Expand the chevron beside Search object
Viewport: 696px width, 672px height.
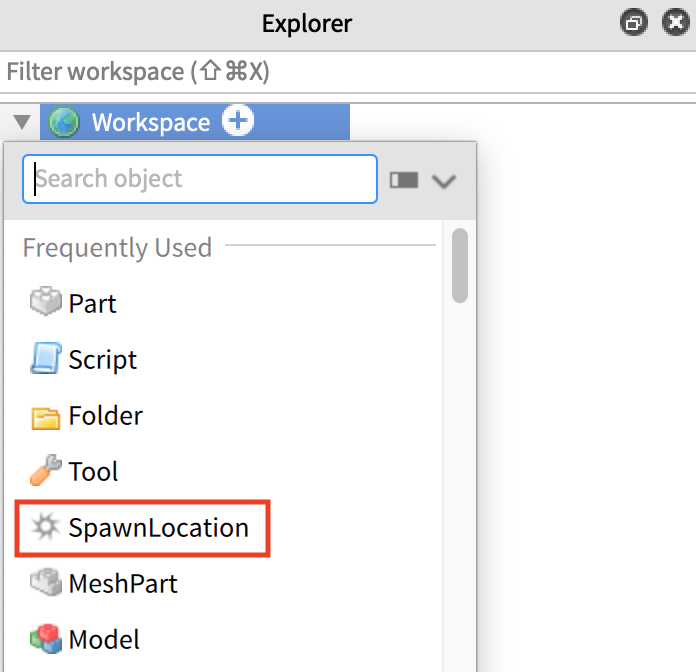tap(444, 181)
